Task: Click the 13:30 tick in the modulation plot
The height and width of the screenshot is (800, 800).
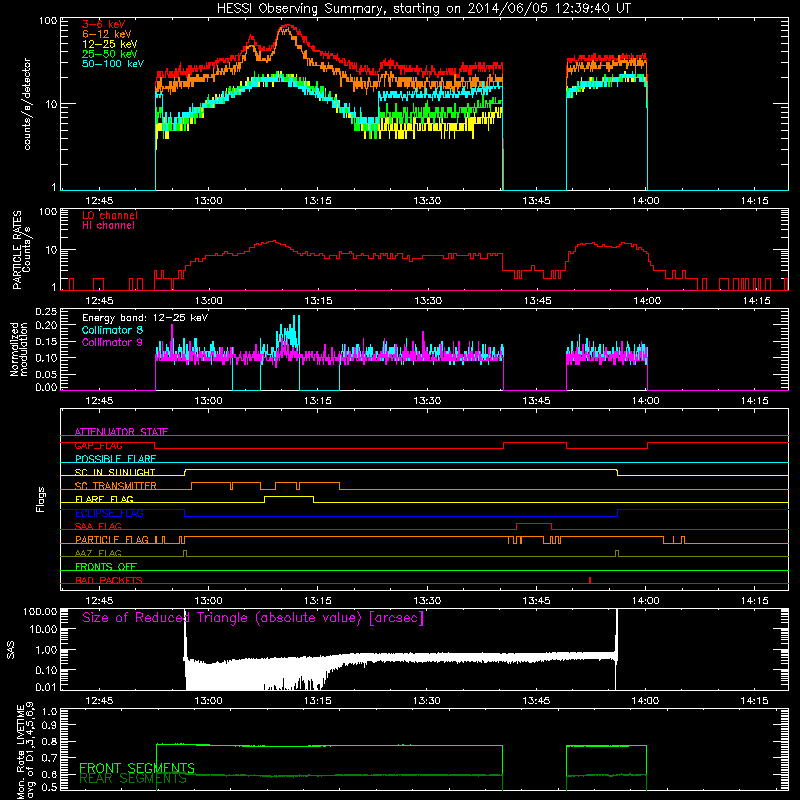Action: coord(427,401)
